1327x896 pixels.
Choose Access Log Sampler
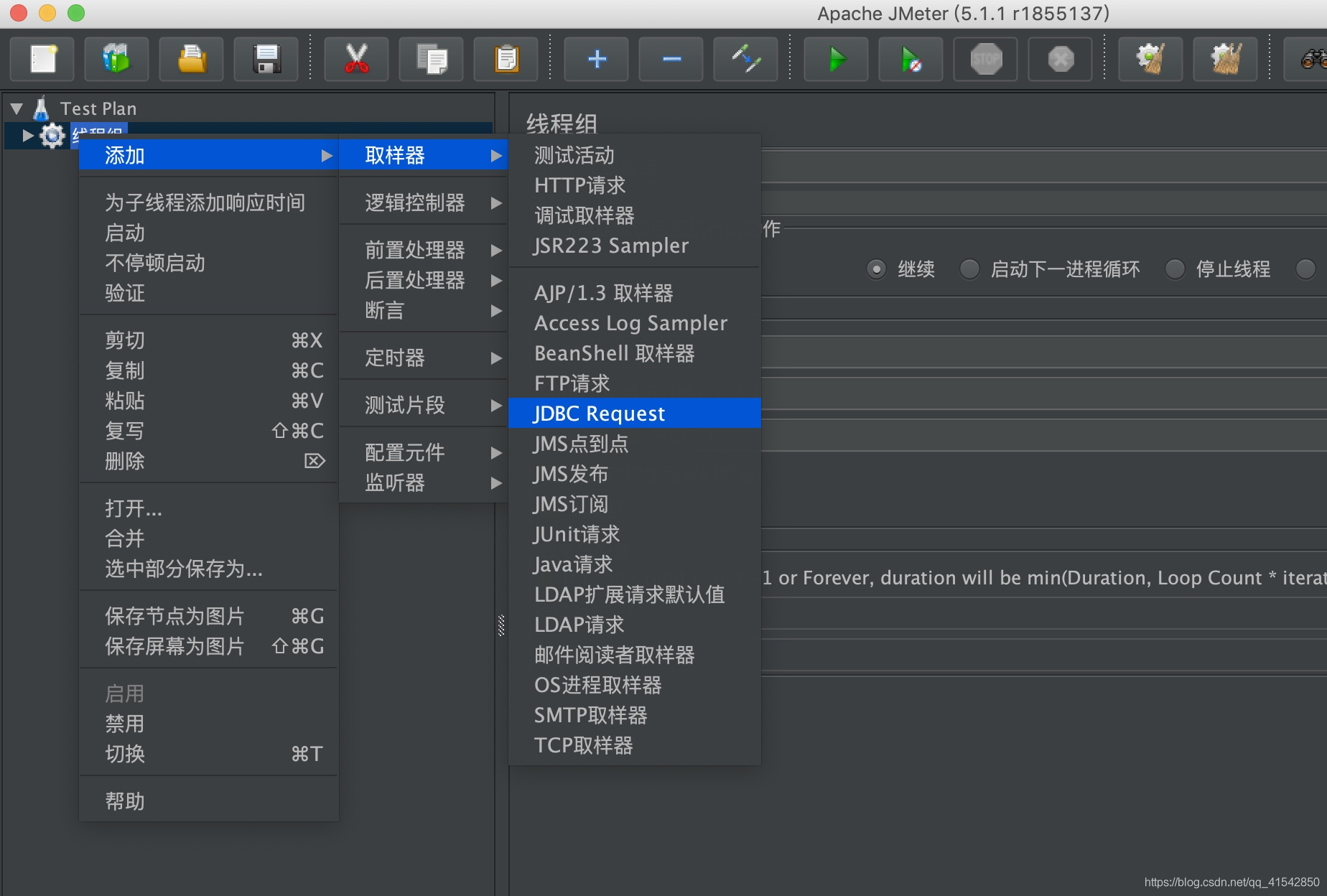click(635, 323)
